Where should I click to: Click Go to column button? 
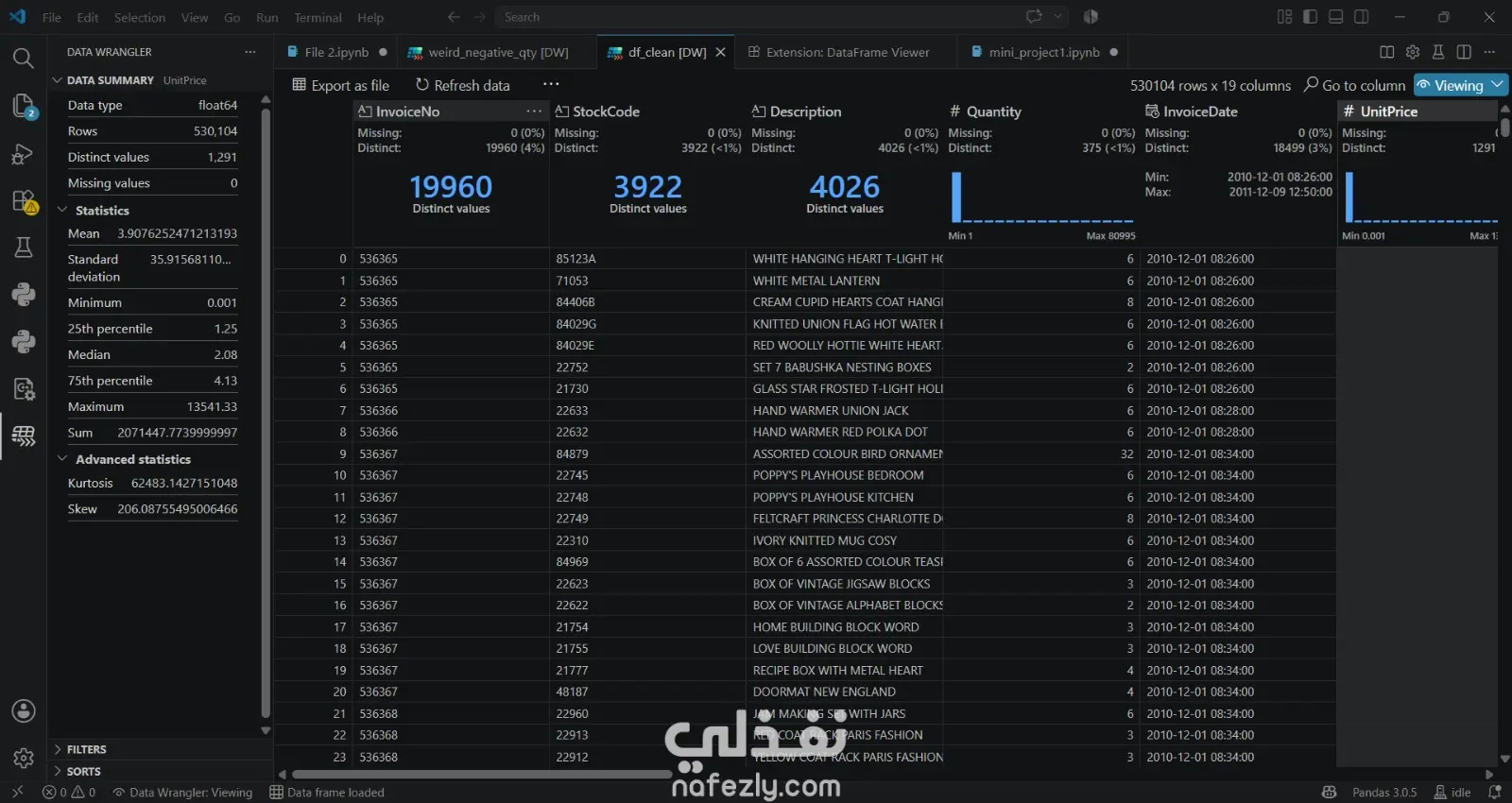pos(1355,85)
